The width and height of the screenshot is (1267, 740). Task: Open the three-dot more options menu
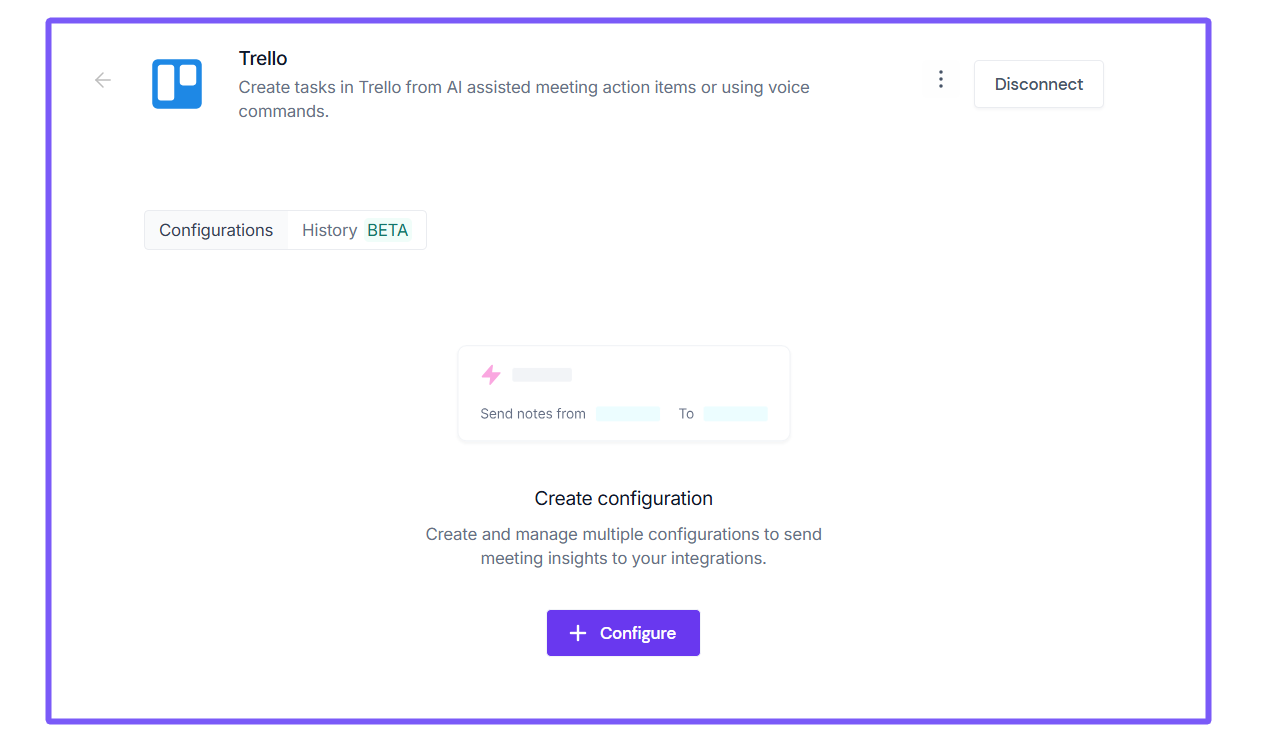click(940, 80)
